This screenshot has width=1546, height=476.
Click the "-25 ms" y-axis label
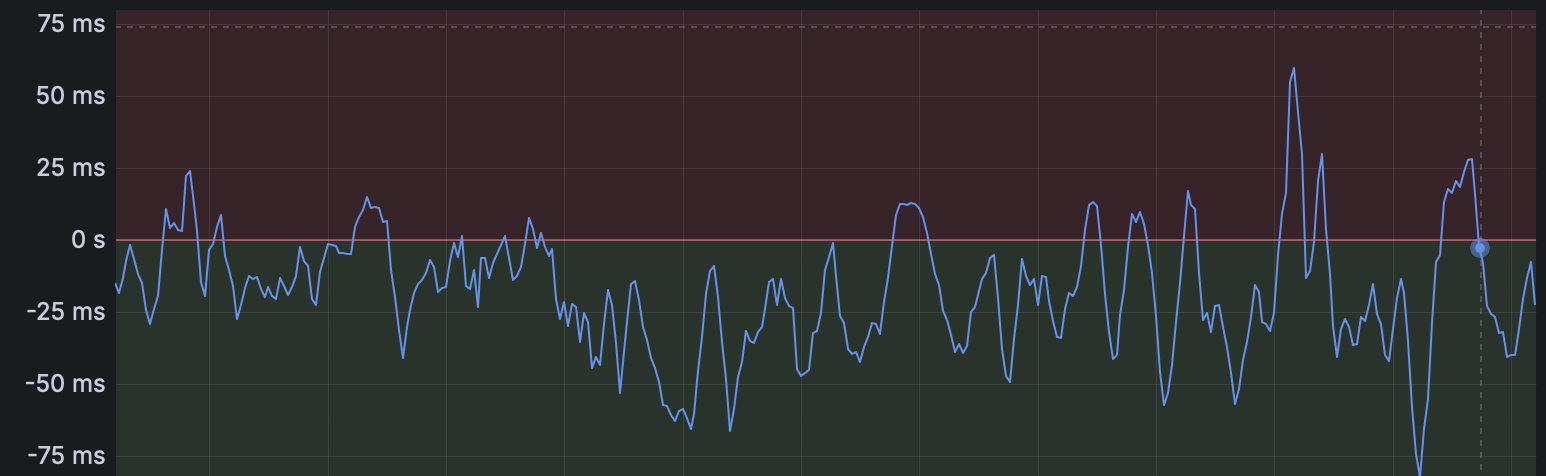click(66, 312)
